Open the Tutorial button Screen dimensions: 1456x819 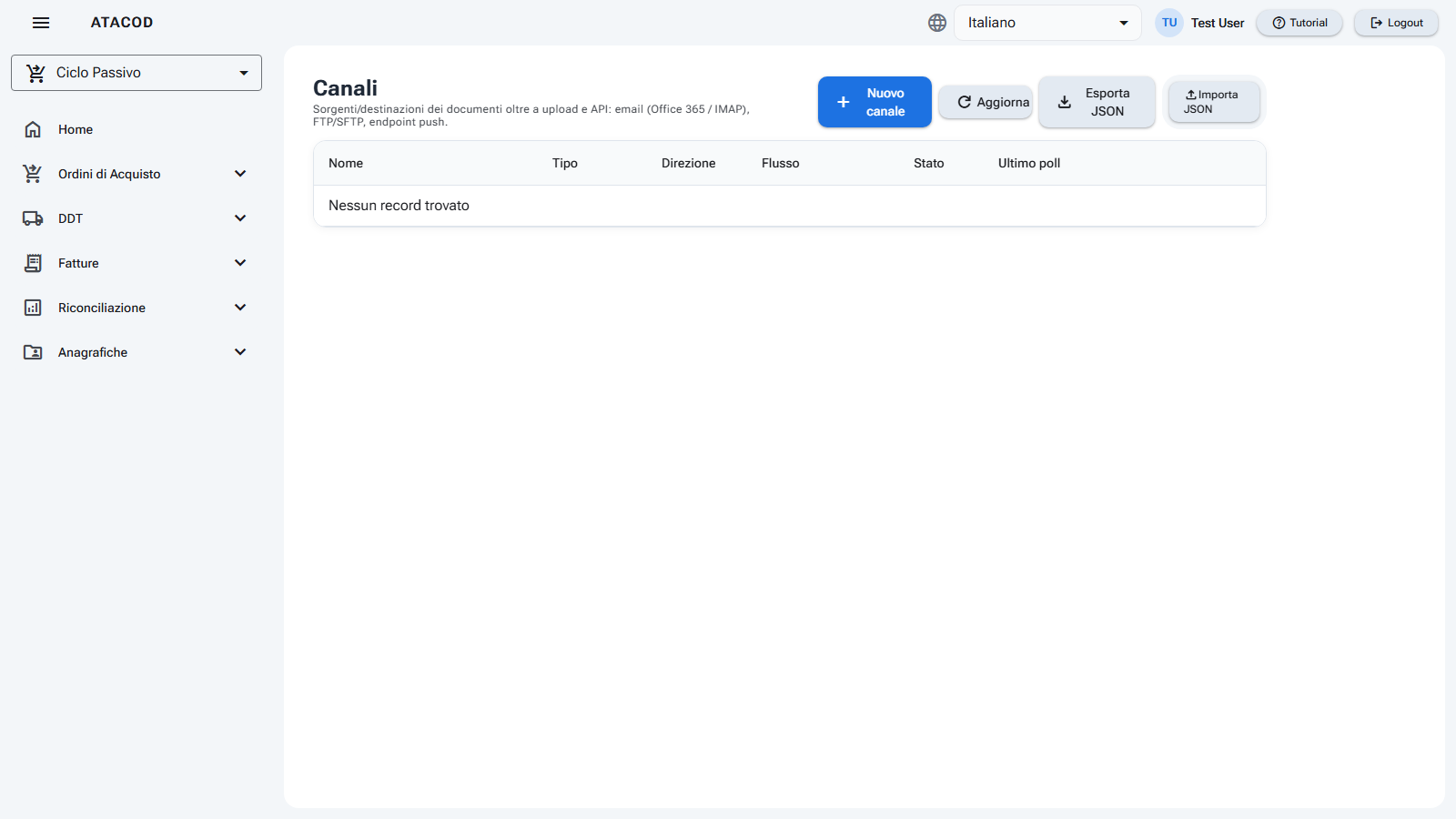pos(1299,23)
